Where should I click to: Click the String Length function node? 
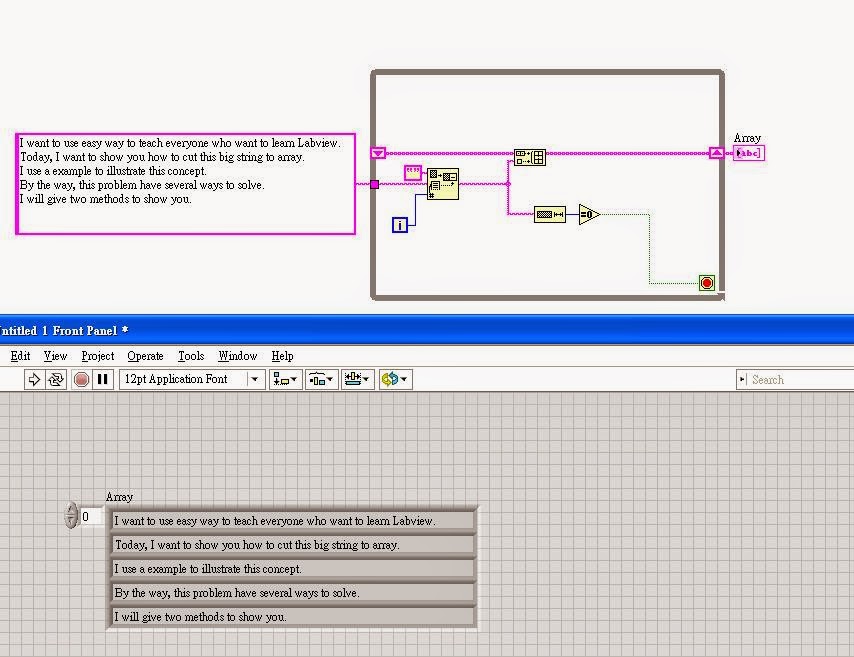point(550,215)
